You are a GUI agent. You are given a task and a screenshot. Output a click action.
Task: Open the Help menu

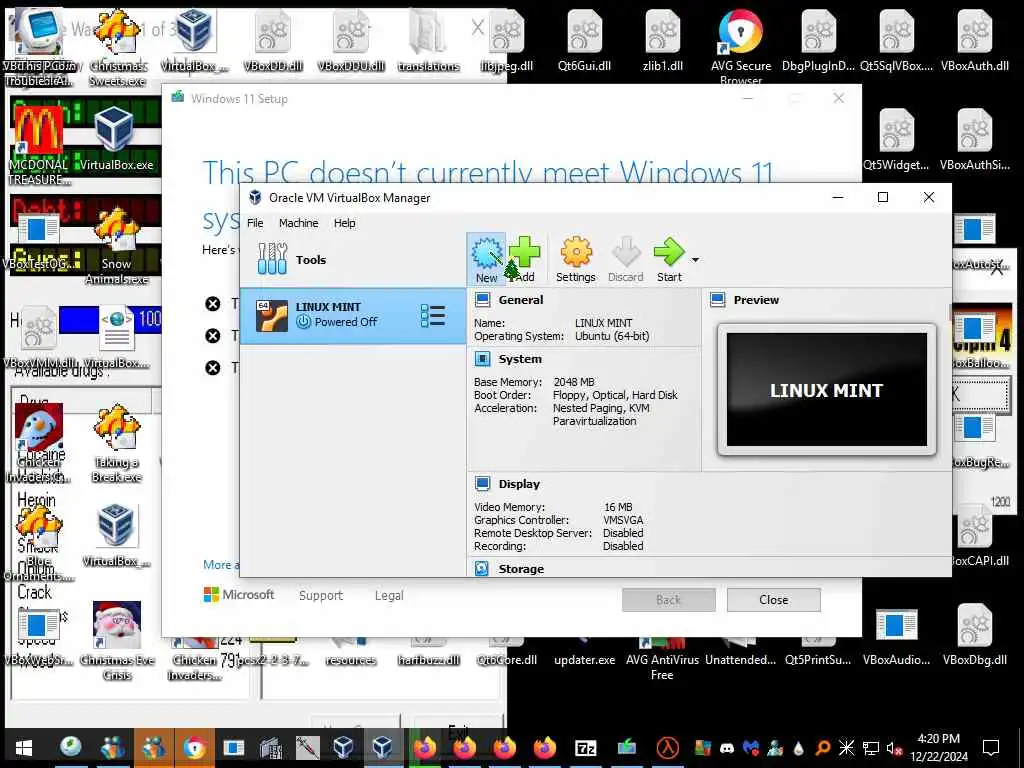click(x=345, y=223)
